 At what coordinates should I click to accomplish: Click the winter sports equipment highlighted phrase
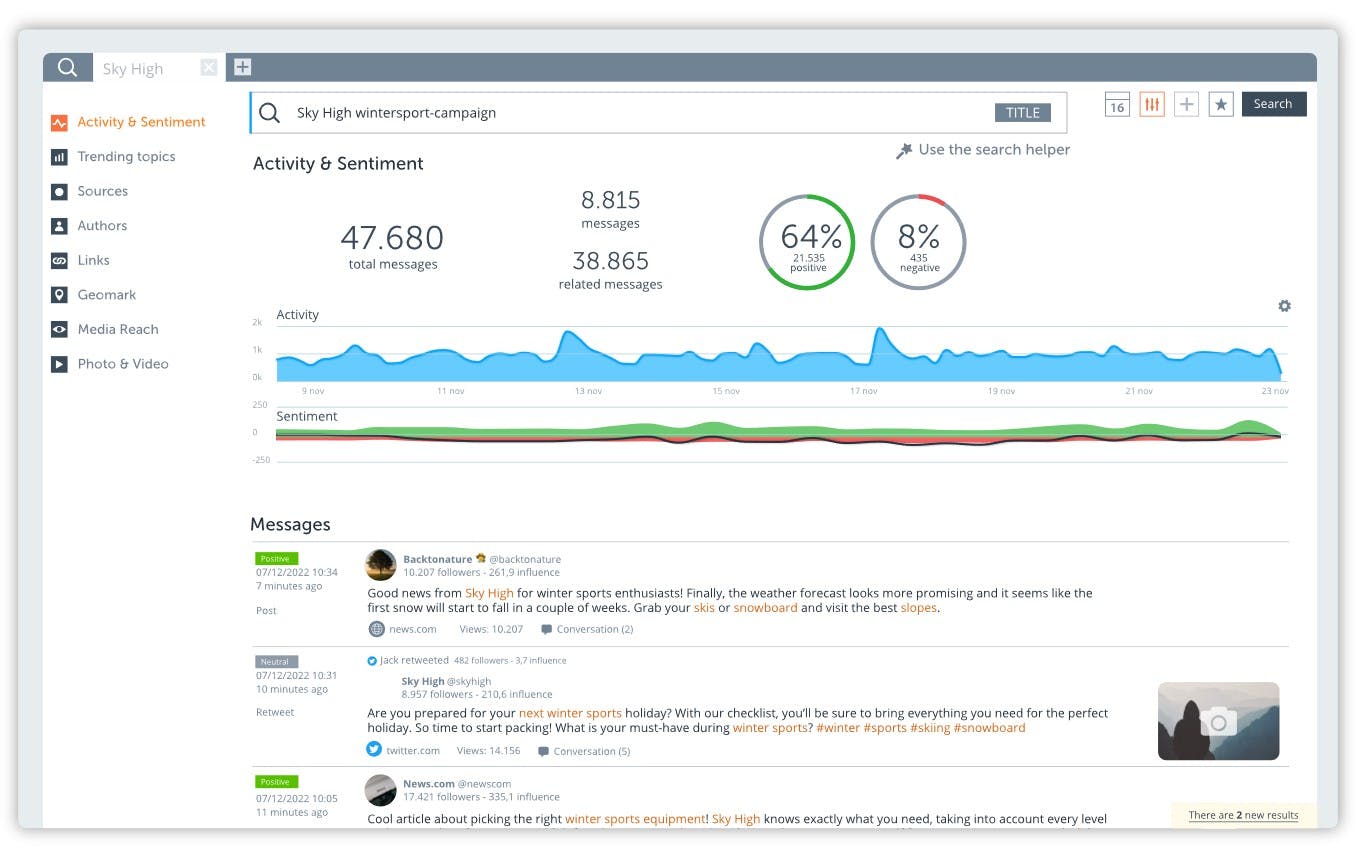(x=636, y=819)
